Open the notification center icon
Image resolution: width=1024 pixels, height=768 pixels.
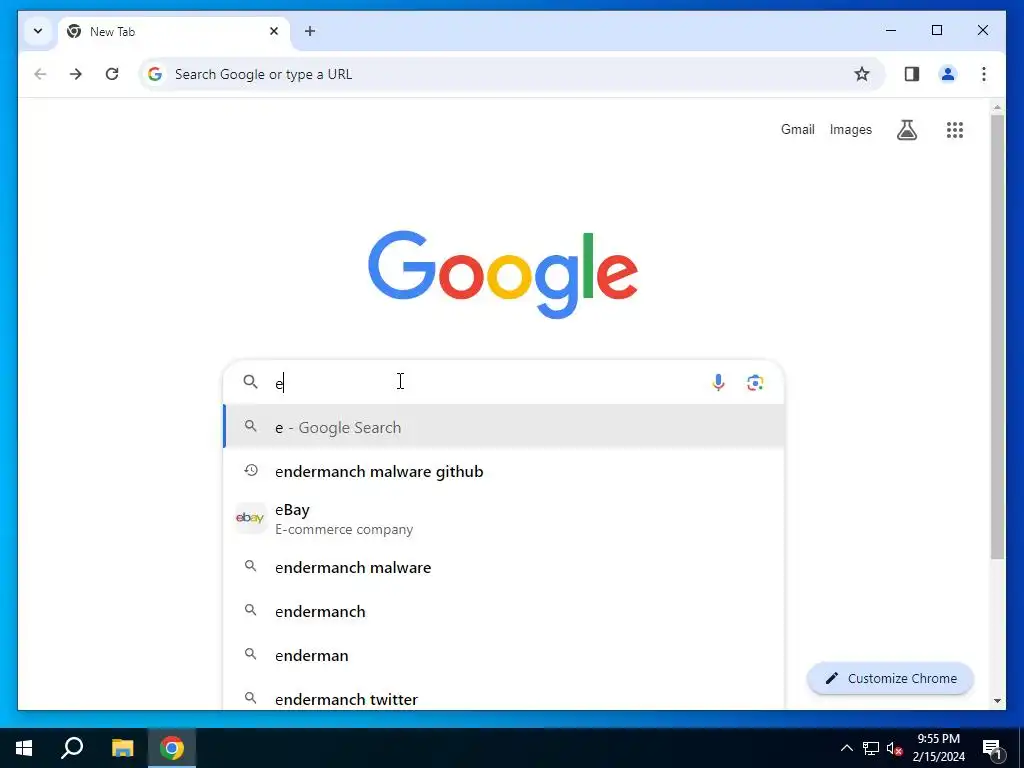pos(992,748)
